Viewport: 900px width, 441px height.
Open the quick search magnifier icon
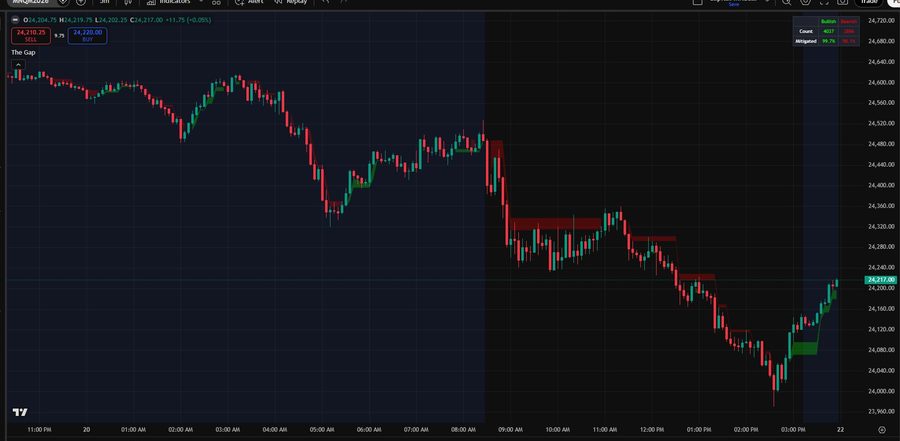click(x=786, y=2)
